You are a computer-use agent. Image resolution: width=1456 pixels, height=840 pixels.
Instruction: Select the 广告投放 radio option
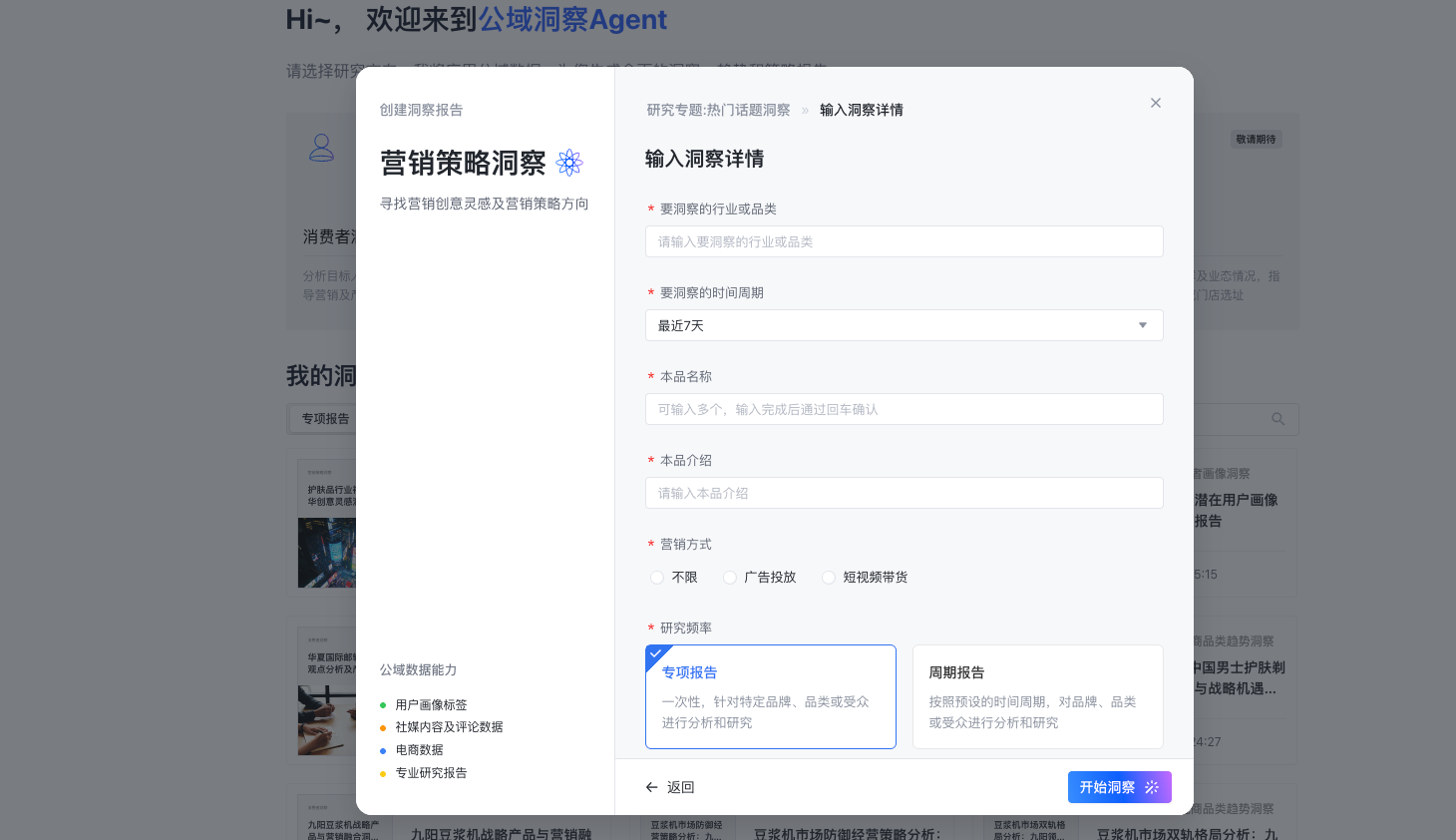tap(730, 578)
